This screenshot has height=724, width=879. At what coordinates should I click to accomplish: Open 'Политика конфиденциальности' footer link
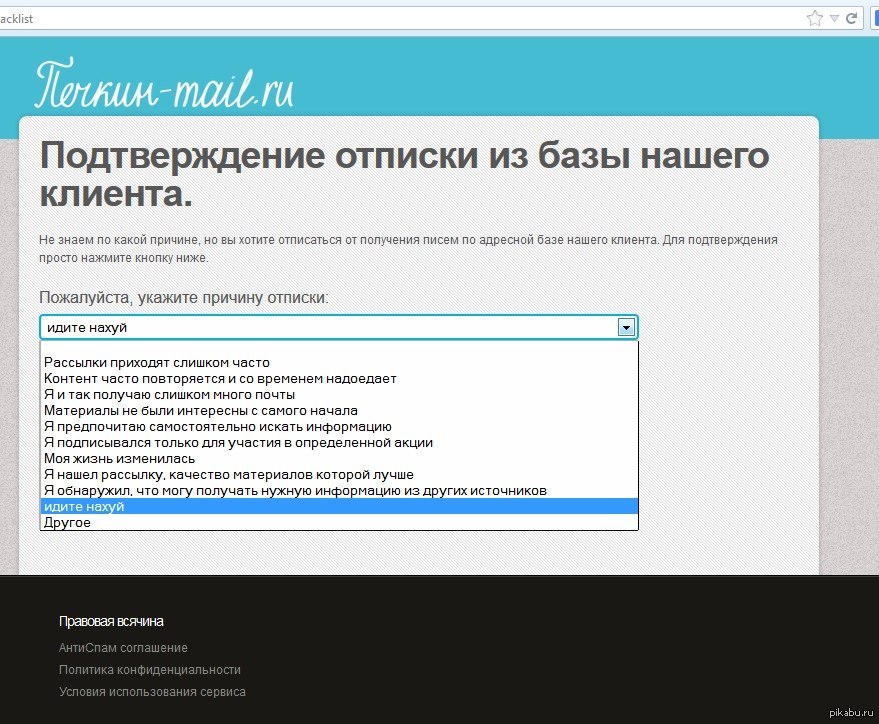point(150,670)
